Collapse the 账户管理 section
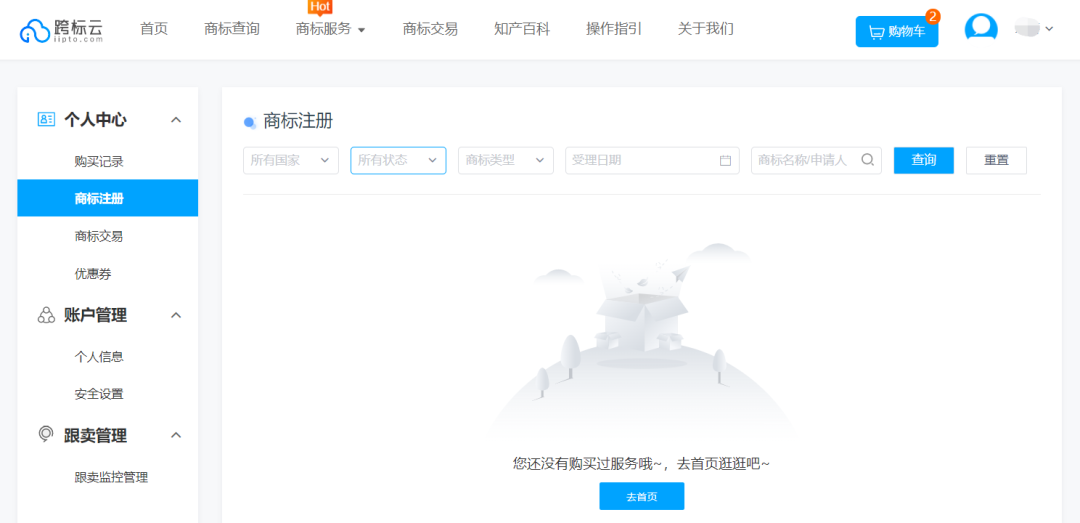1080x523 pixels. [176, 315]
